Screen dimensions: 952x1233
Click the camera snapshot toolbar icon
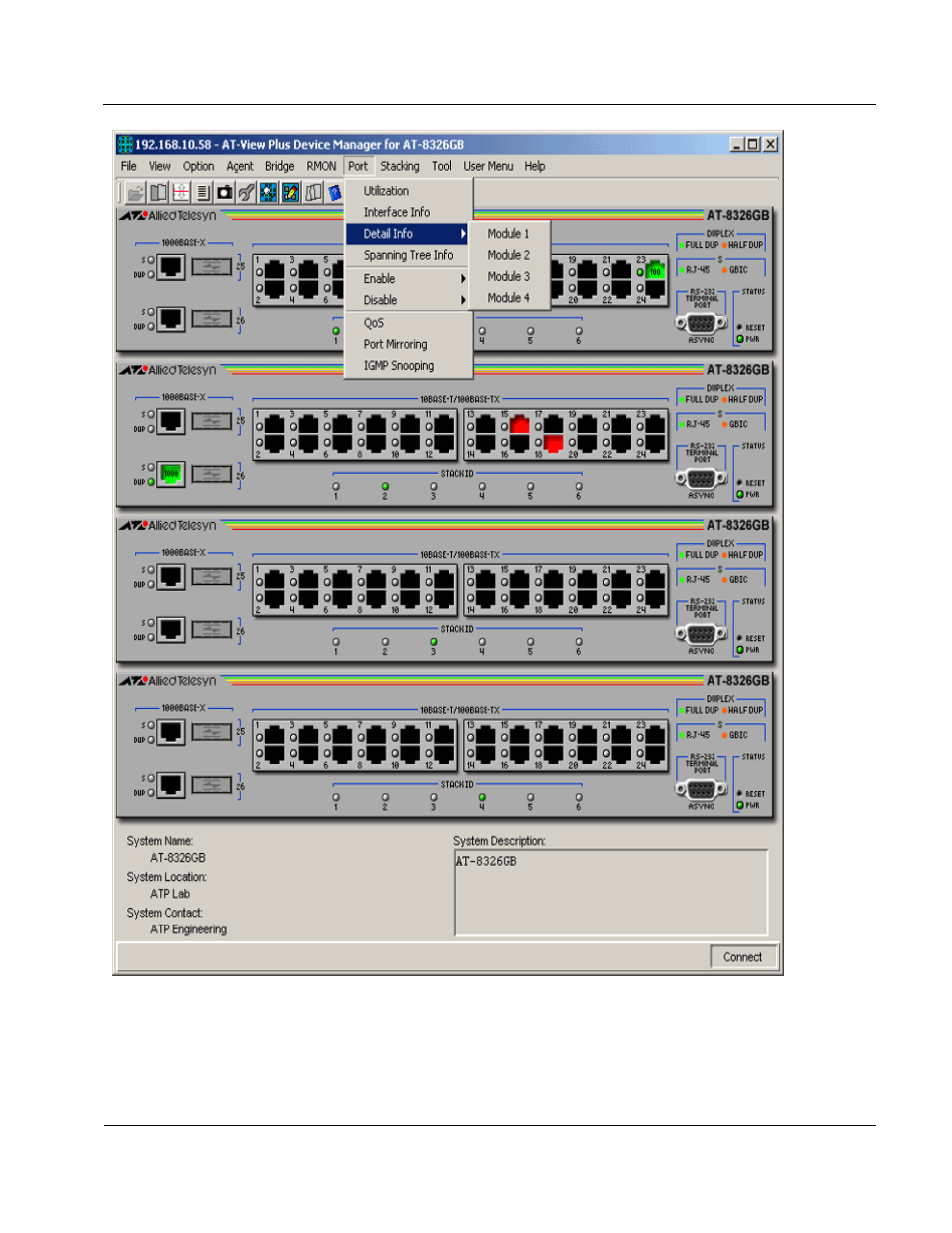click(x=224, y=192)
